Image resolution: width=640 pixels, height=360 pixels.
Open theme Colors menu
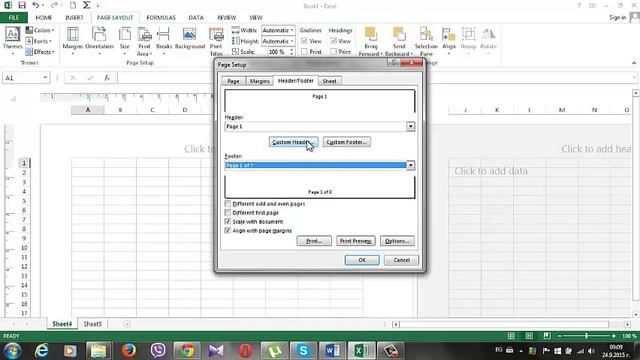40,30
